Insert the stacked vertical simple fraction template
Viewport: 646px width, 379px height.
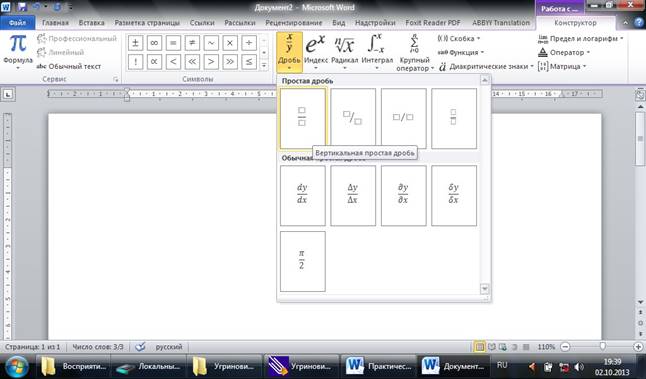[x=302, y=118]
